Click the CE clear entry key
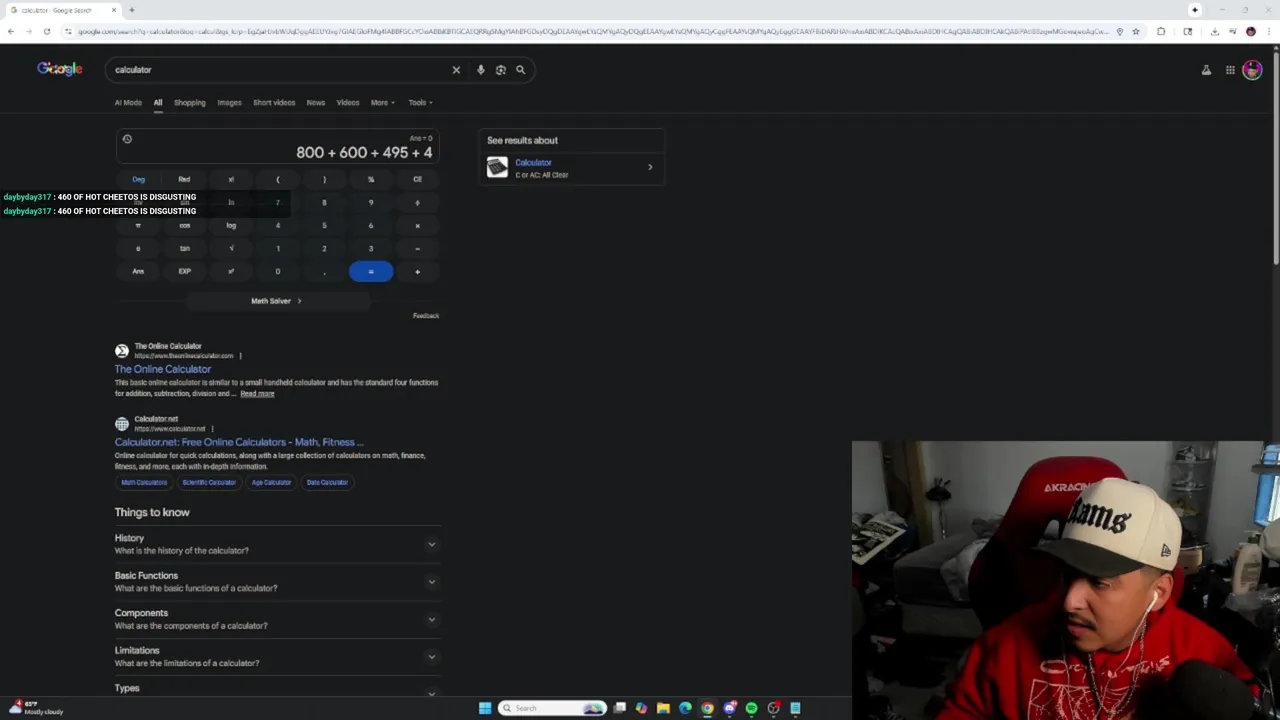 coord(417,179)
